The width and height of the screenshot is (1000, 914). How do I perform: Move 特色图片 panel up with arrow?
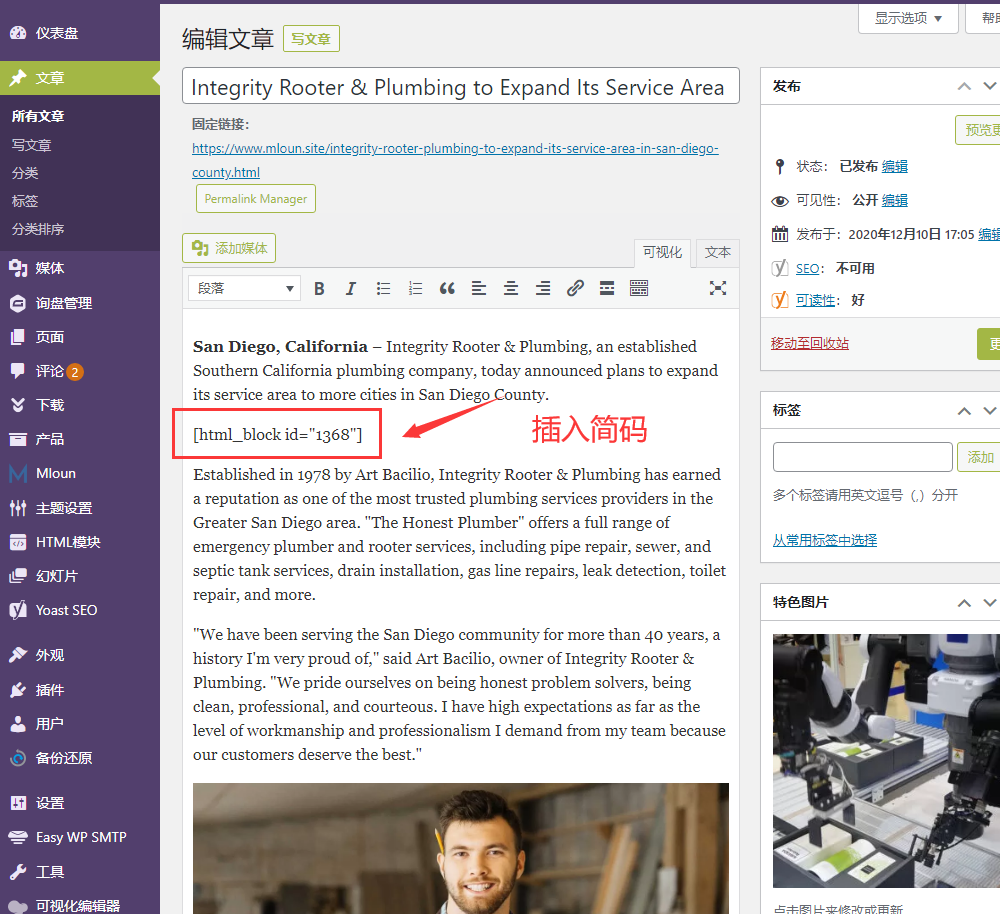964,603
